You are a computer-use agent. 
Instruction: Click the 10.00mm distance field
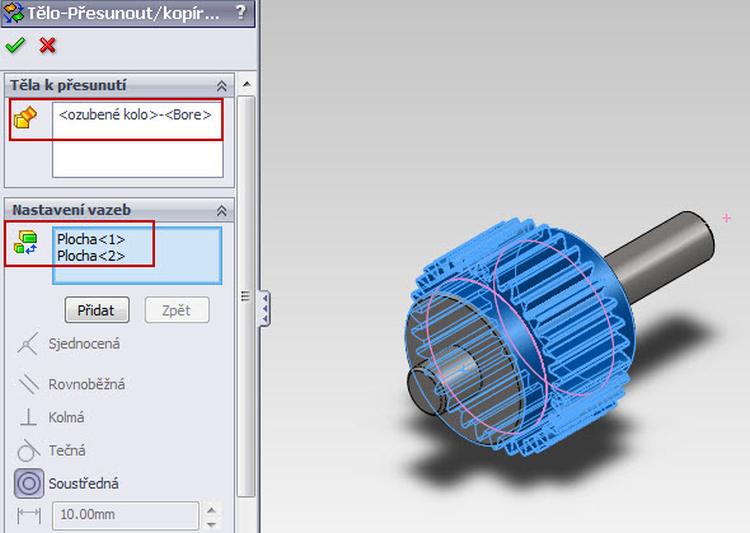125,515
